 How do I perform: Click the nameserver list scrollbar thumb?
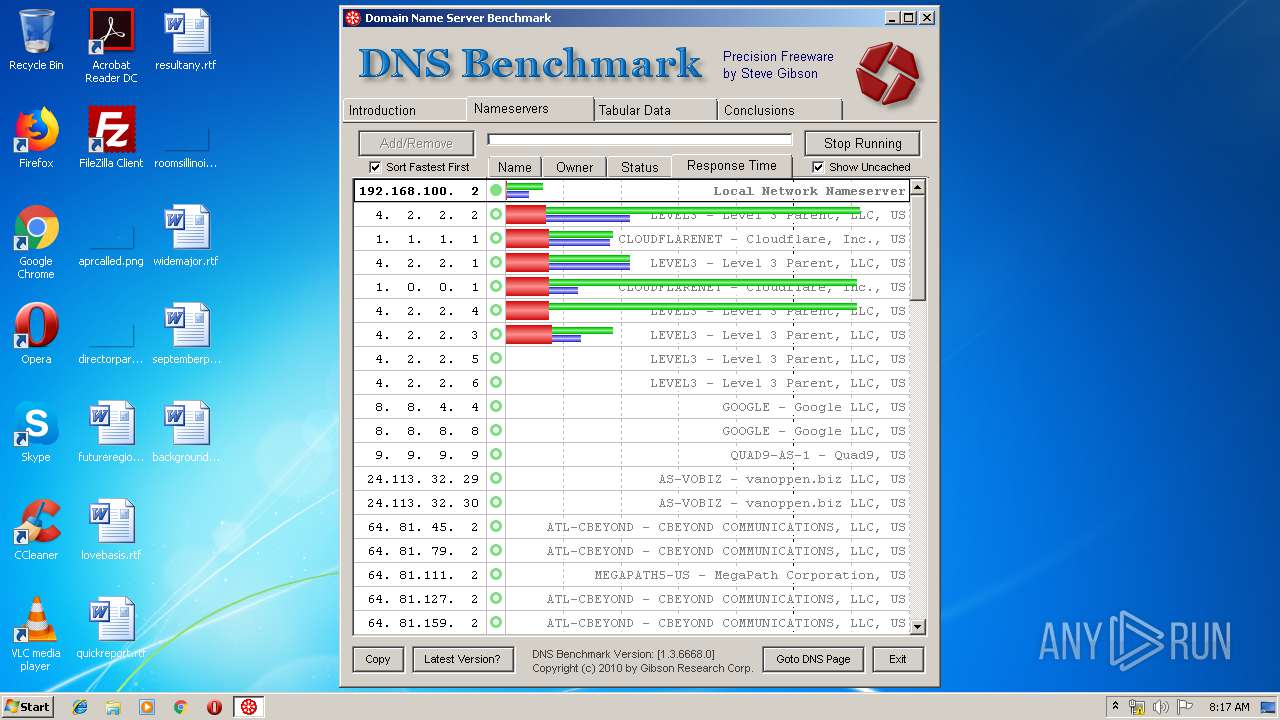tap(918, 247)
